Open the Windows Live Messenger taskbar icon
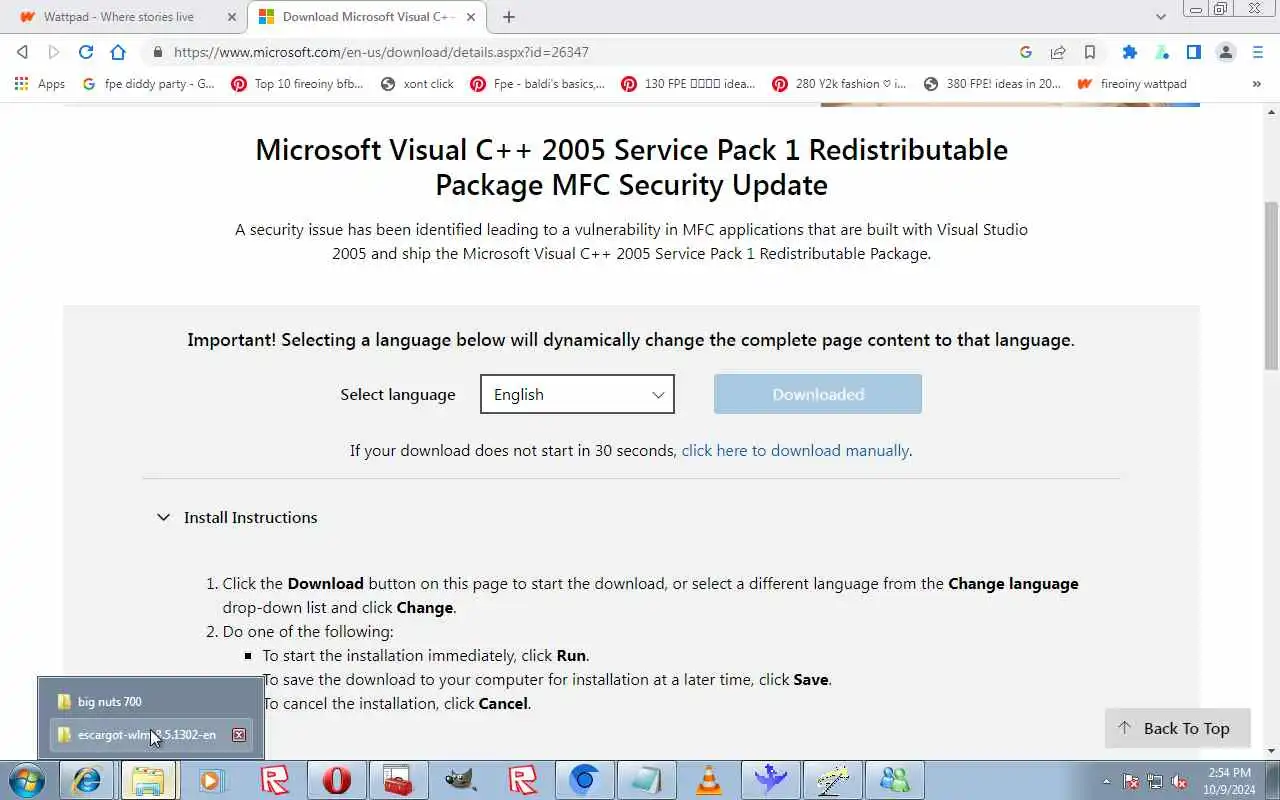Image resolution: width=1280 pixels, height=800 pixels. (x=895, y=780)
